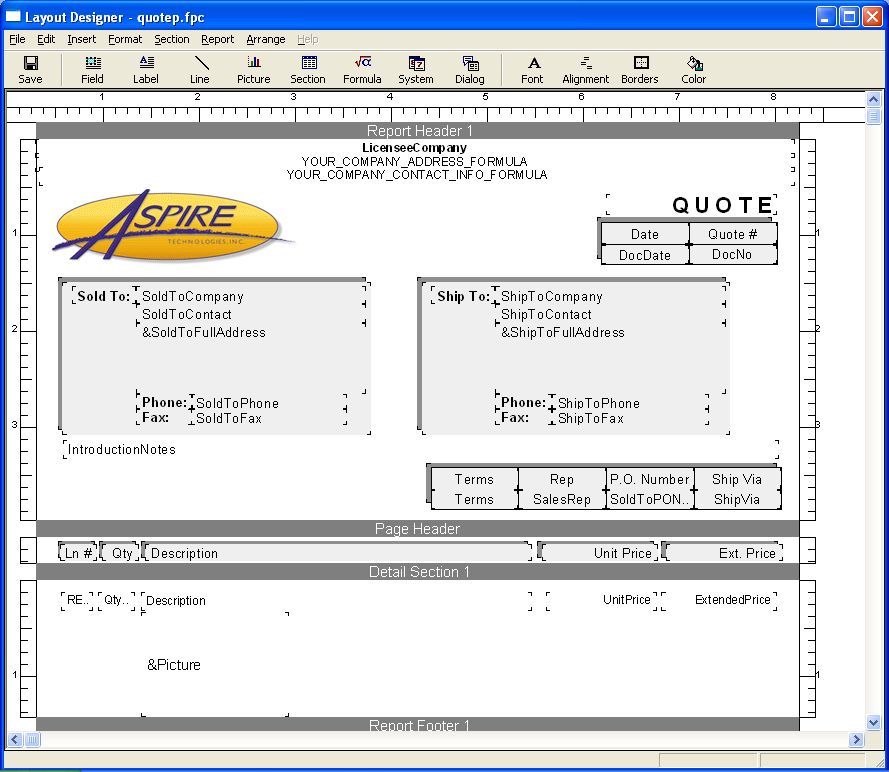Screen dimensions: 889x772
Task: Select the Report Header 1 section bar
Action: 418,131
